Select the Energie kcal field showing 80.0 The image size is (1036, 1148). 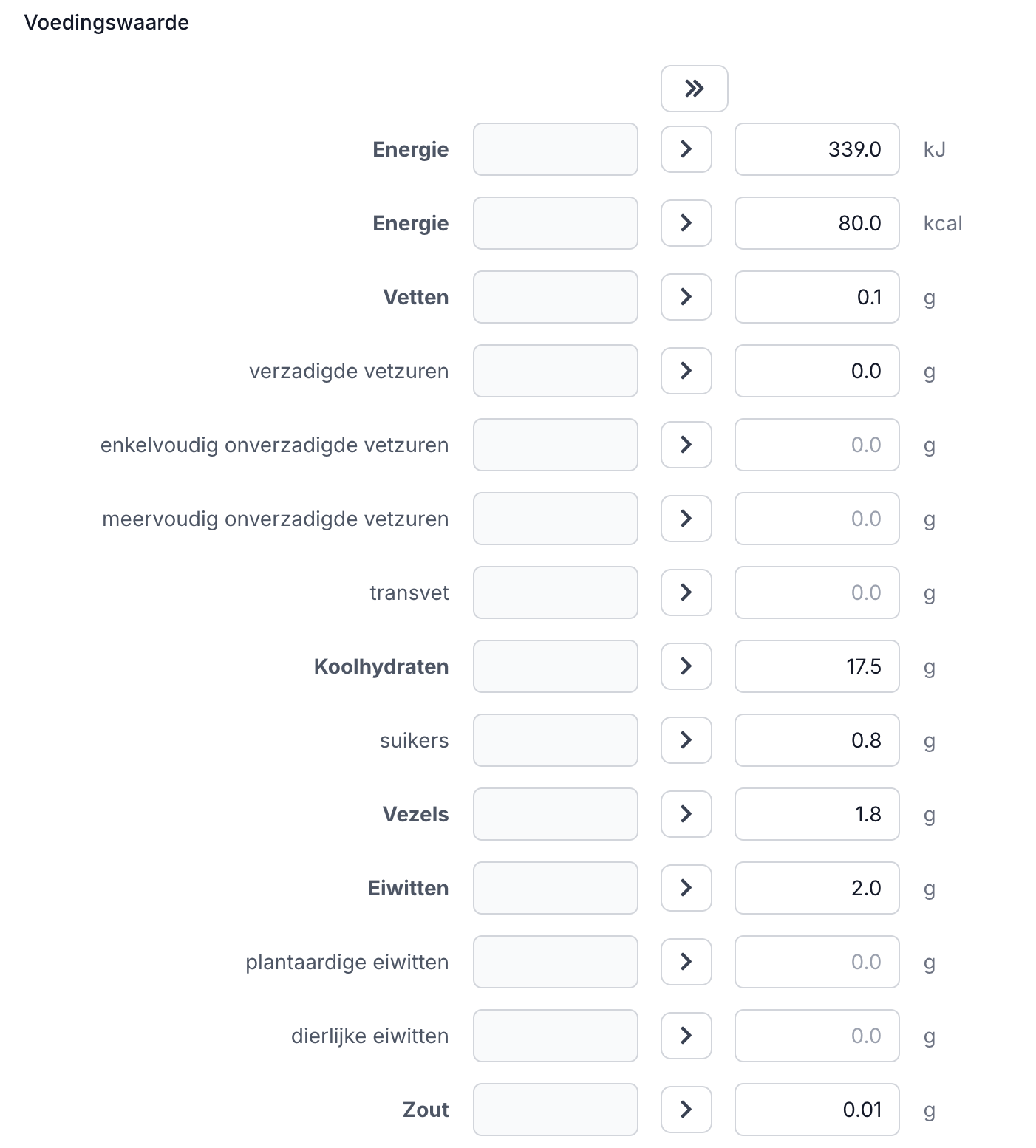point(817,223)
